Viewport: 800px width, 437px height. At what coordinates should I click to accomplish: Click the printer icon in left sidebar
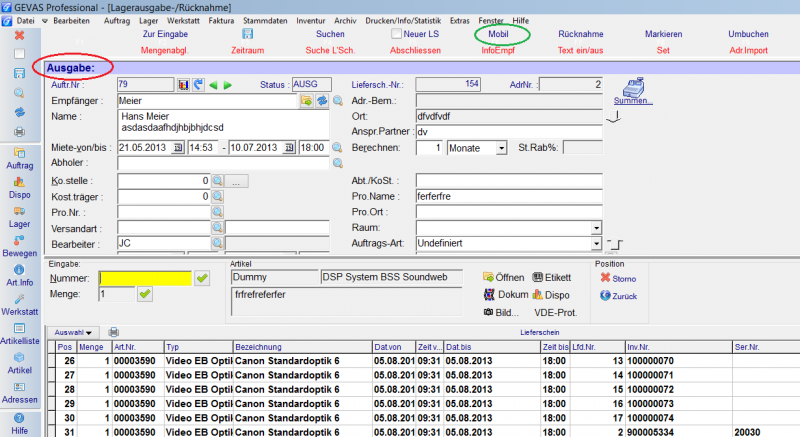[x=19, y=132]
